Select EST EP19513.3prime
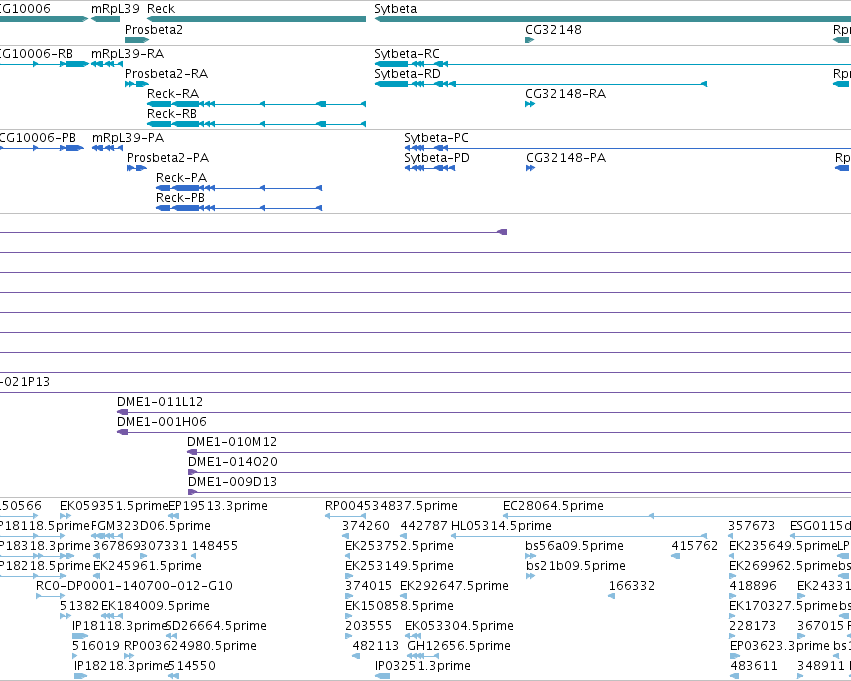 point(218,506)
